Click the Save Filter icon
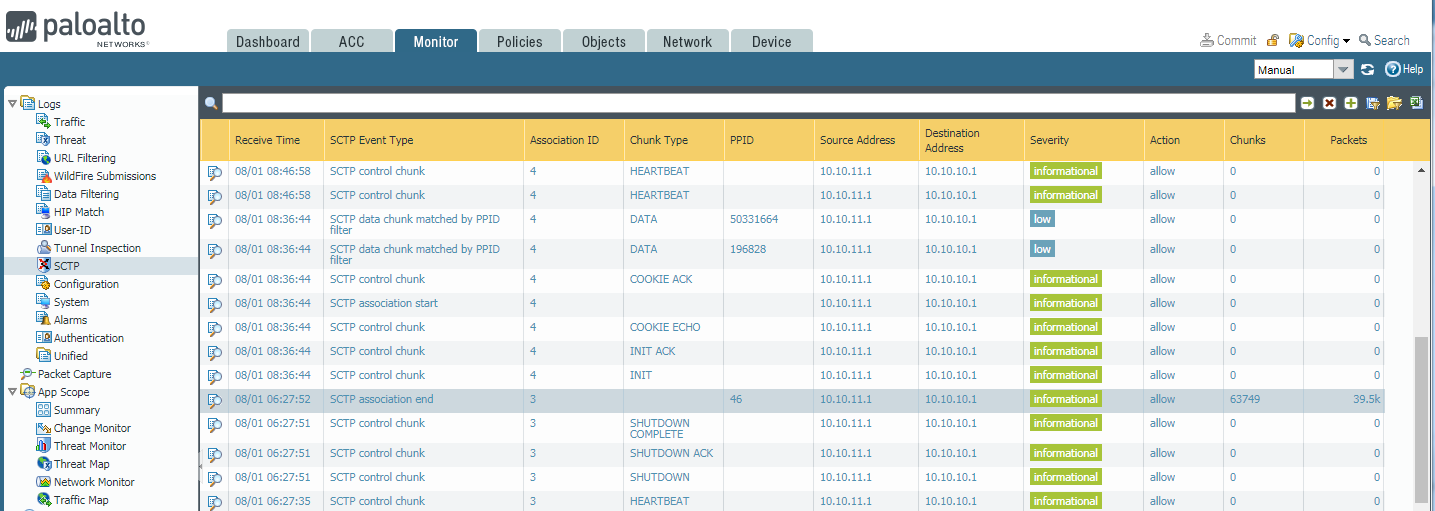The height and width of the screenshot is (511, 1435). pos(1373,103)
